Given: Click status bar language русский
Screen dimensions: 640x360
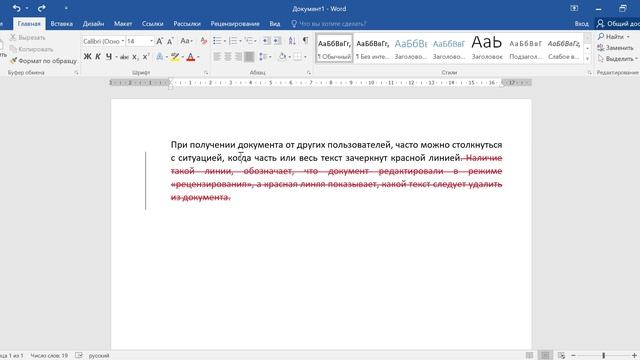Looking at the screenshot, I should point(99,356).
